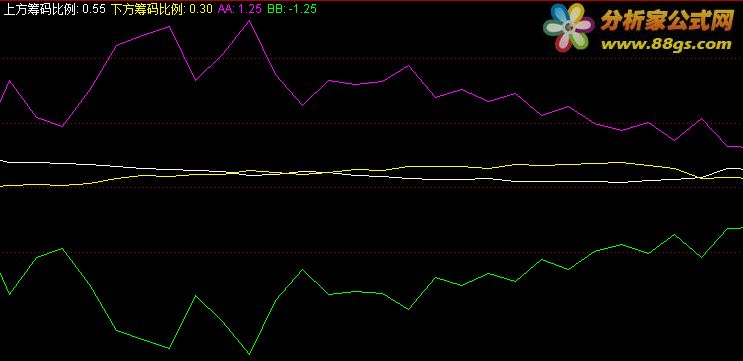
Task: Click the lowest dotted red gridline
Action: point(372,252)
